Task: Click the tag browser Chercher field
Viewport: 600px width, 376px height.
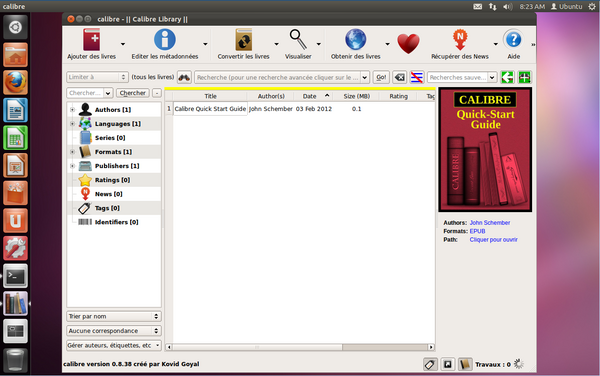Action: coord(85,93)
